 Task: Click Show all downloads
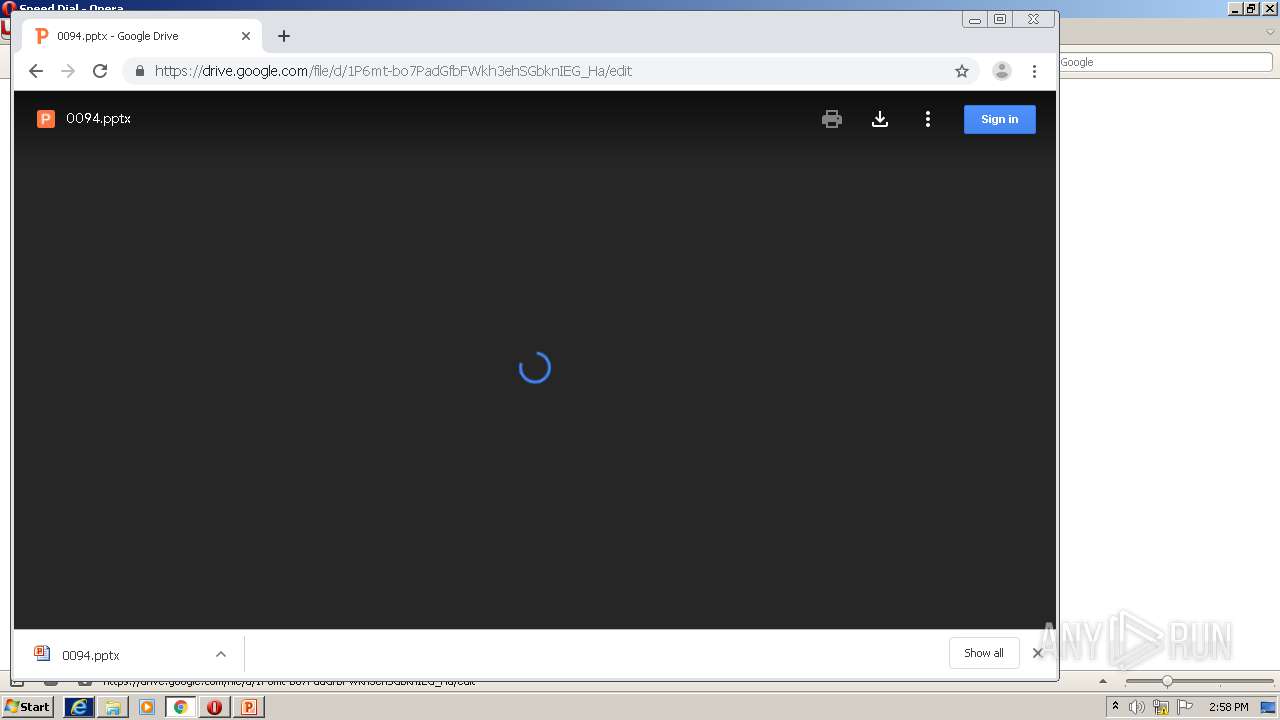(984, 653)
